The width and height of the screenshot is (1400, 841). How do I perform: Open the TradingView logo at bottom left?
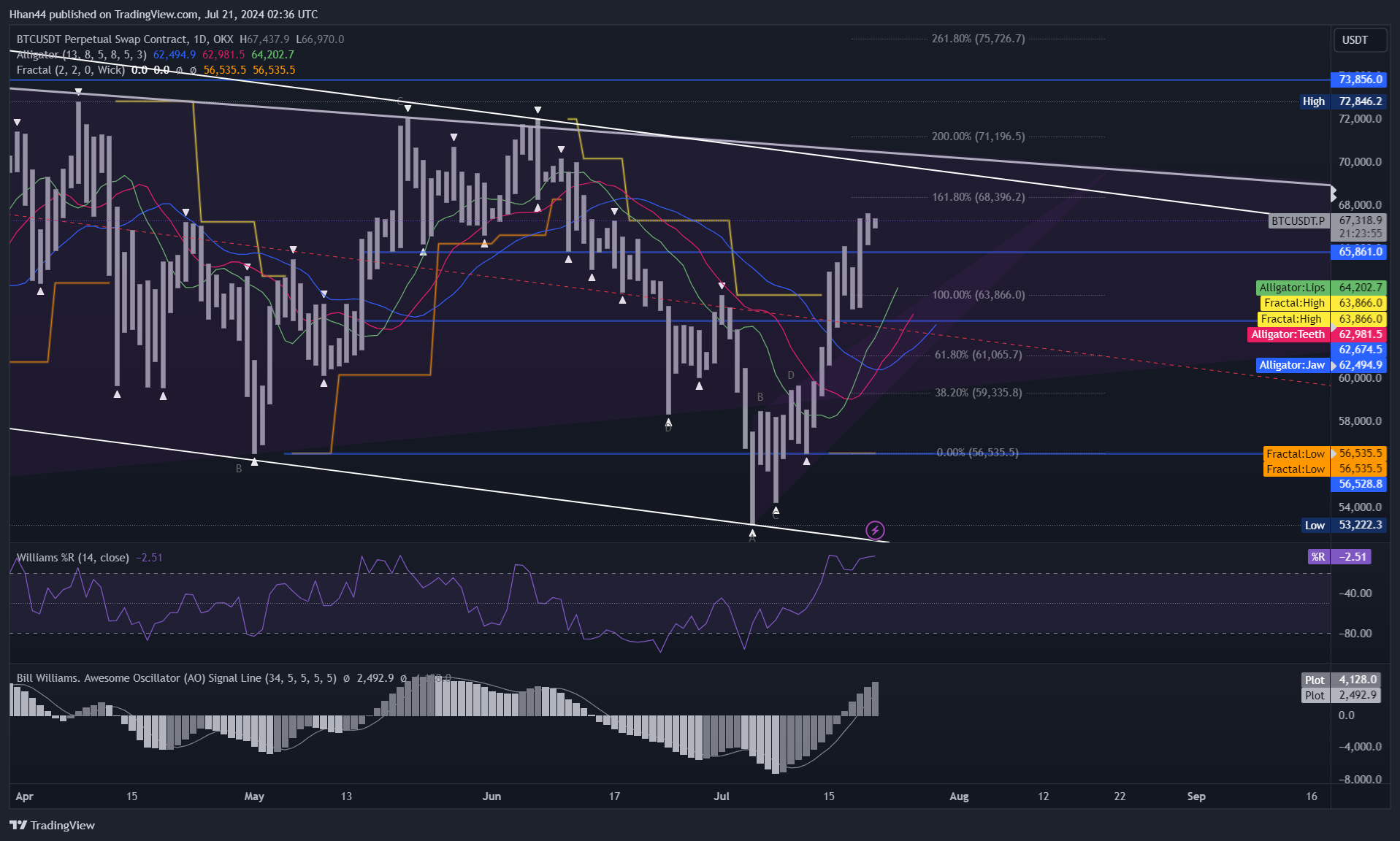point(52,825)
